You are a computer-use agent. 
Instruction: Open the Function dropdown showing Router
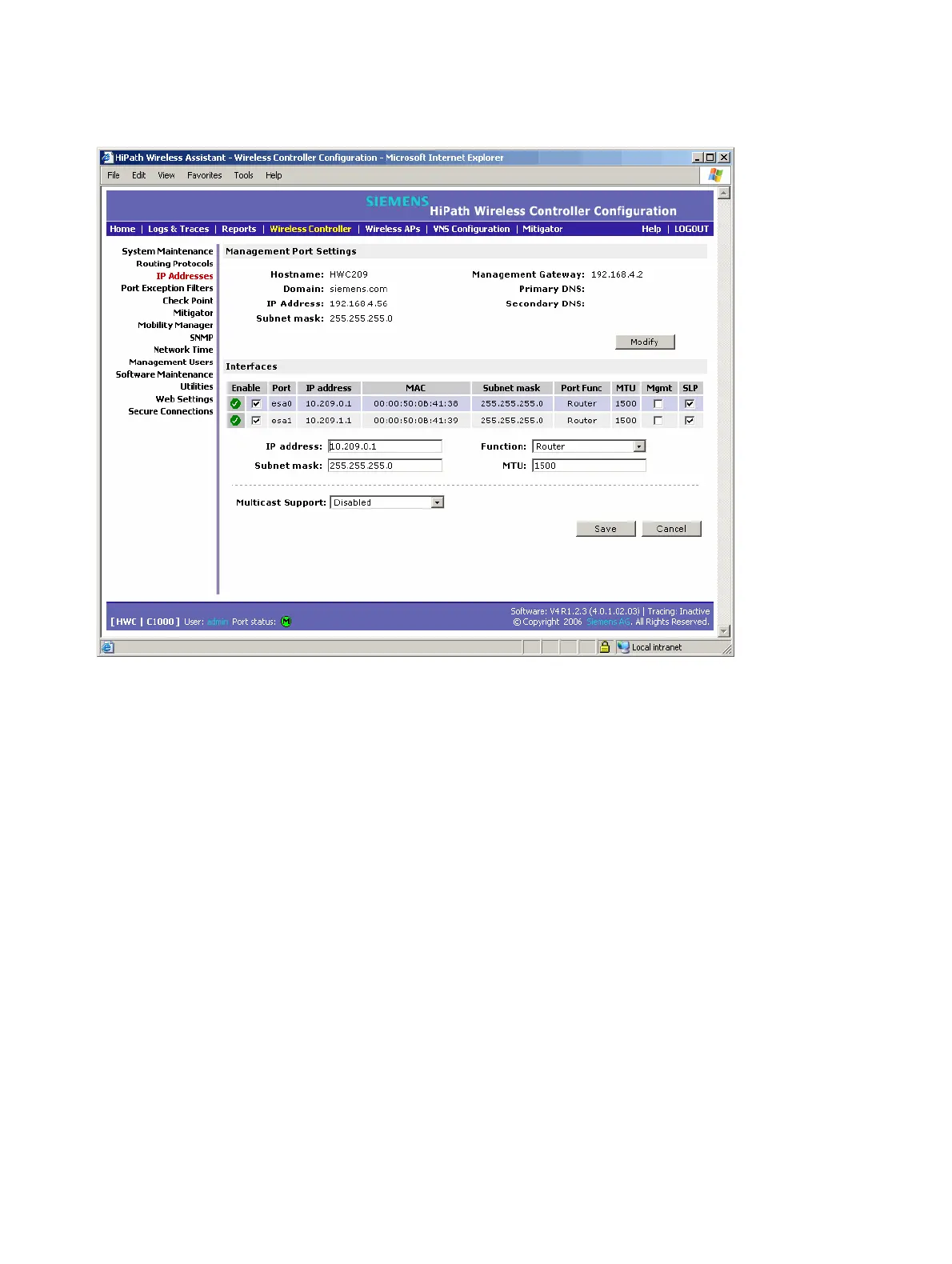[x=589, y=446]
